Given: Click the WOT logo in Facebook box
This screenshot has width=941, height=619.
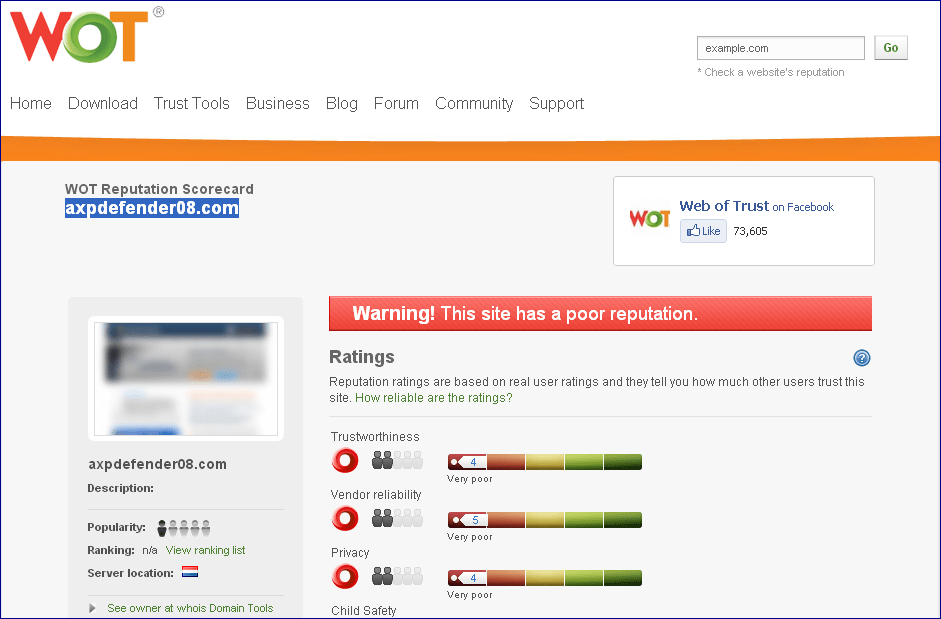Looking at the screenshot, I should pyautogui.click(x=649, y=219).
